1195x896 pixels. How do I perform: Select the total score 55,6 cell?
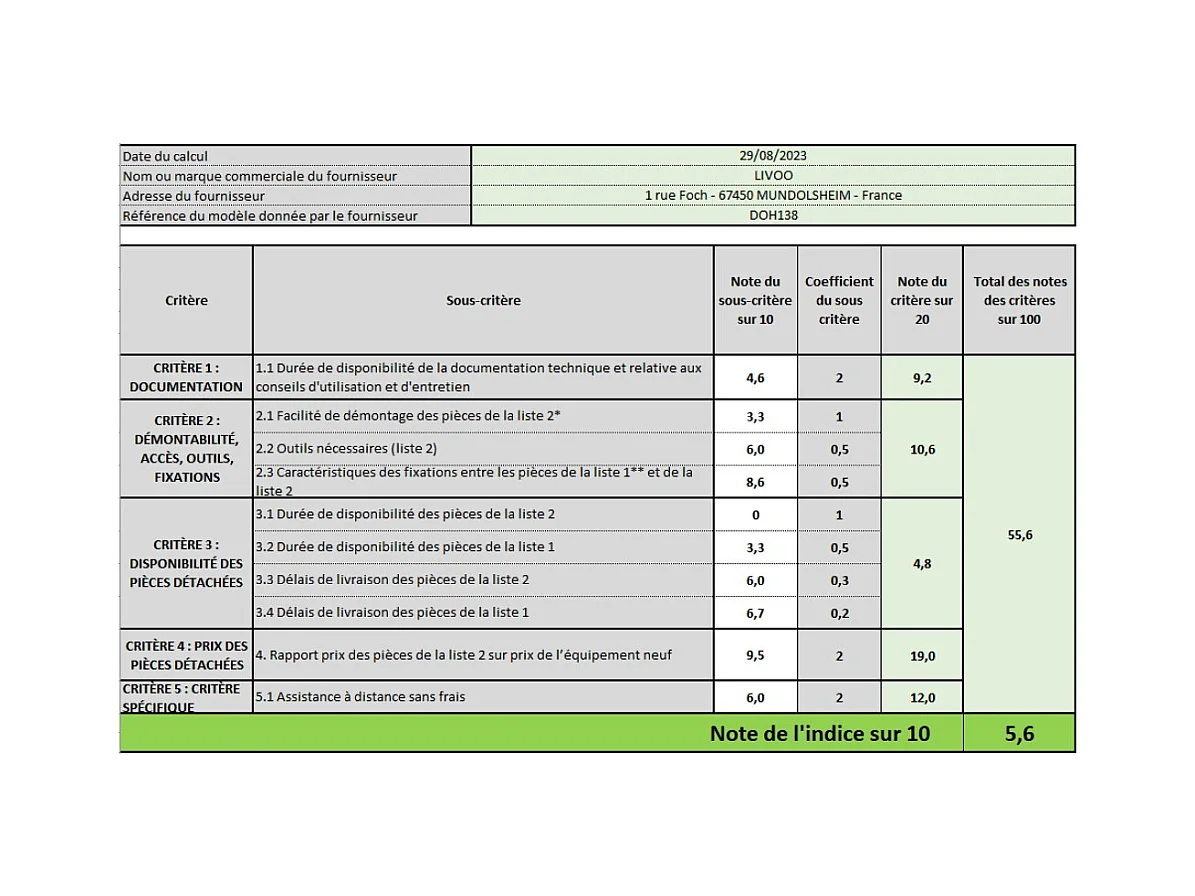click(1018, 534)
